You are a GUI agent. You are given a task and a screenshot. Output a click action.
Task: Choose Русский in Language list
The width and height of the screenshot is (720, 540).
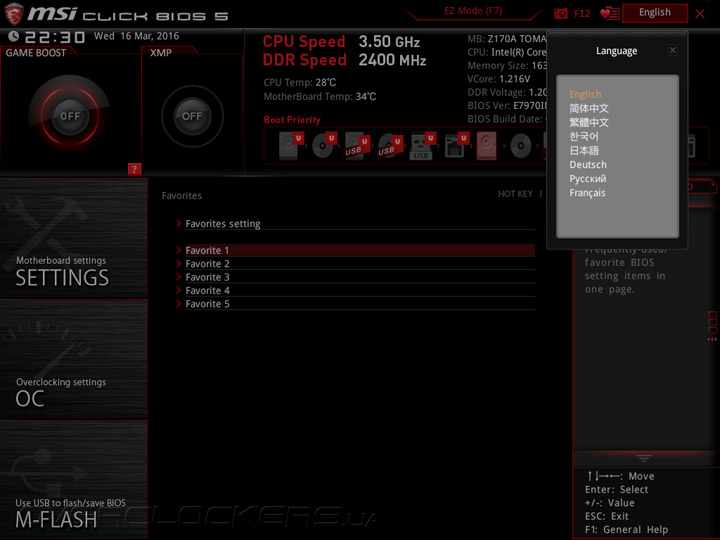pyautogui.click(x=588, y=179)
